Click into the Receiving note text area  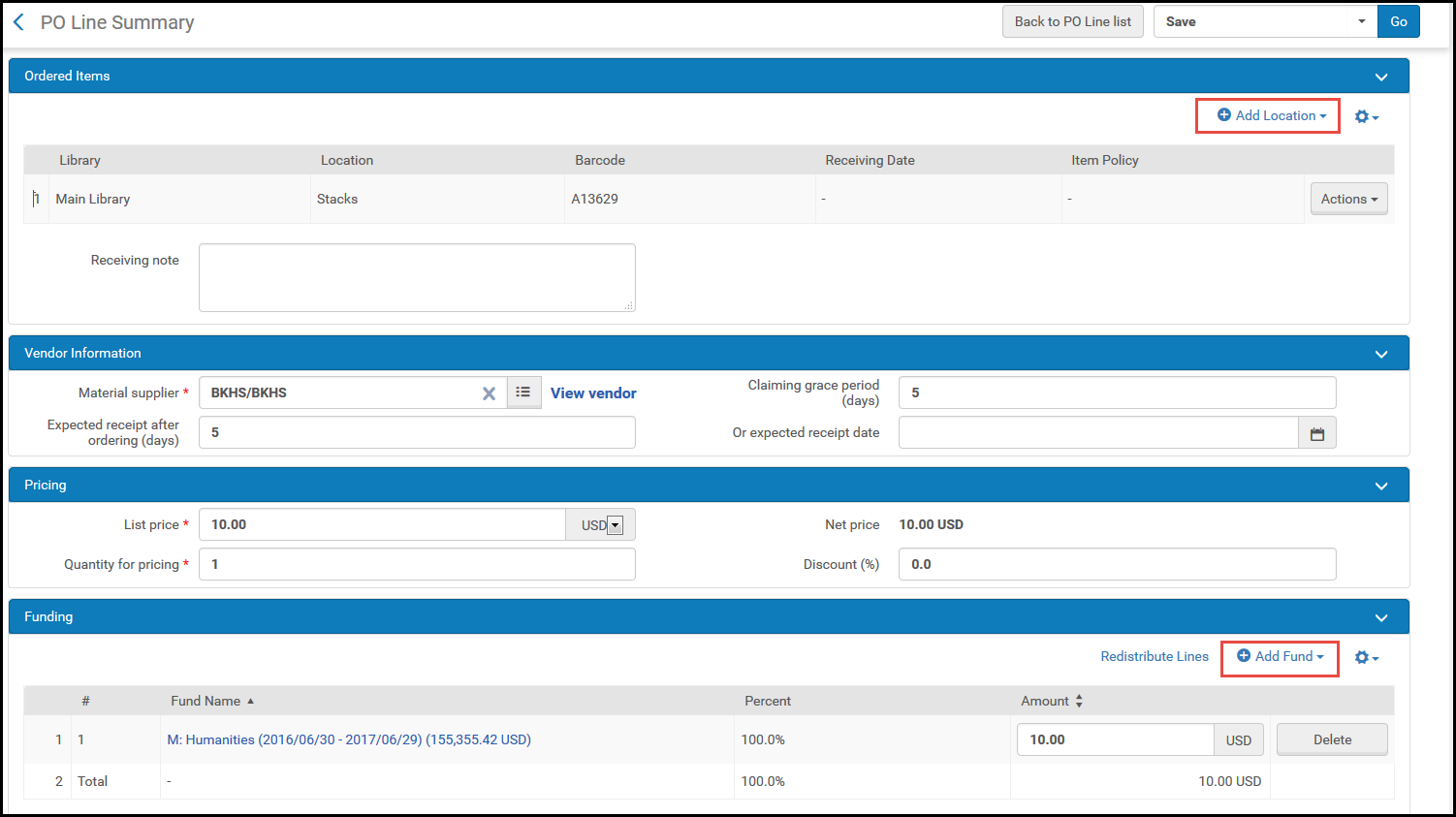click(x=417, y=277)
